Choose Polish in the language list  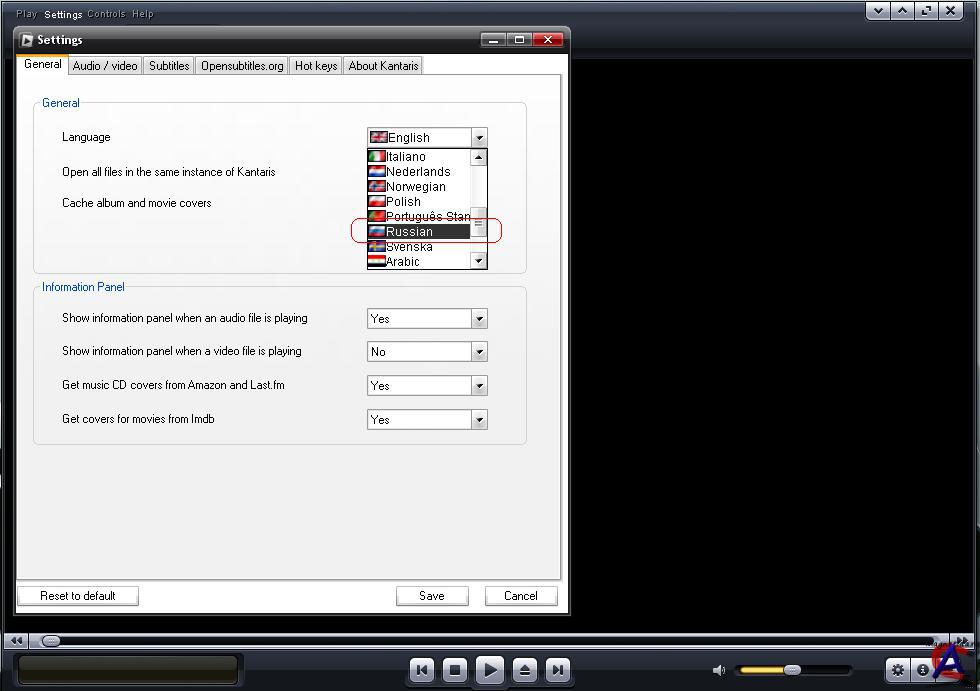coord(404,202)
